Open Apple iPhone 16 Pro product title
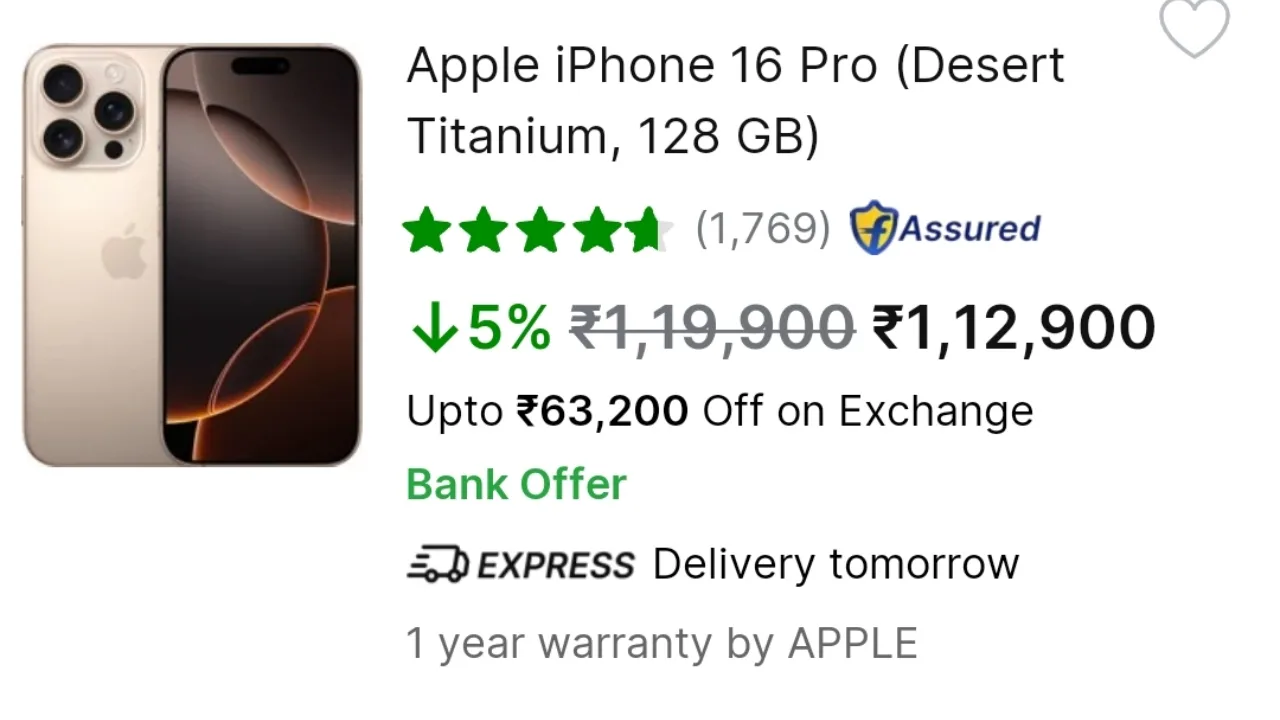This screenshot has height=720, width=1280. click(736, 101)
